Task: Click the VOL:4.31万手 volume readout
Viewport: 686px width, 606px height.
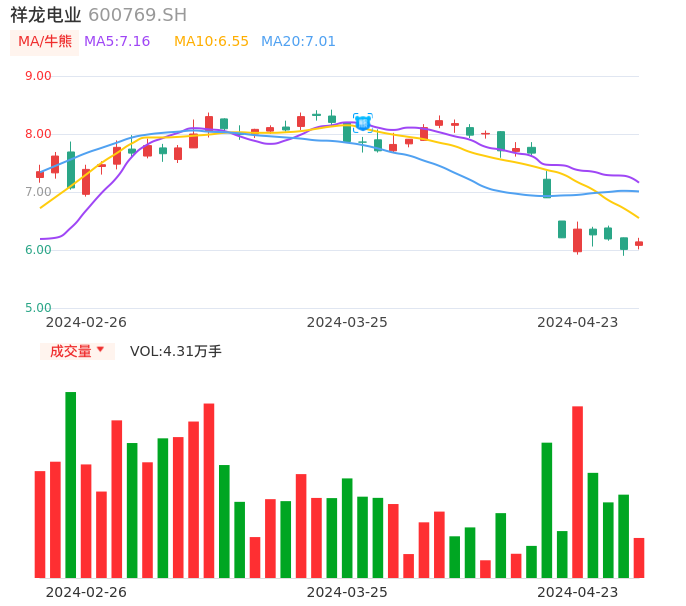Action: 176,351
